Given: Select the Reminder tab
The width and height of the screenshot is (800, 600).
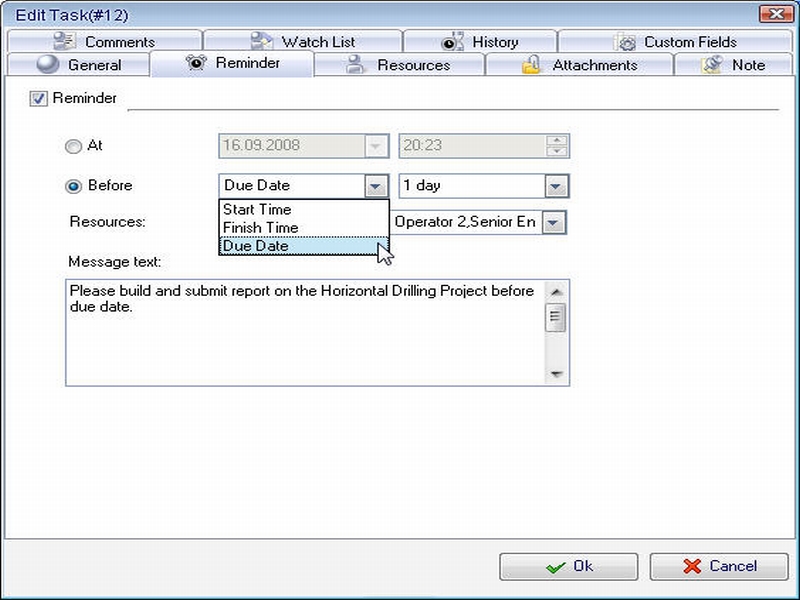Looking at the screenshot, I should click(232, 63).
